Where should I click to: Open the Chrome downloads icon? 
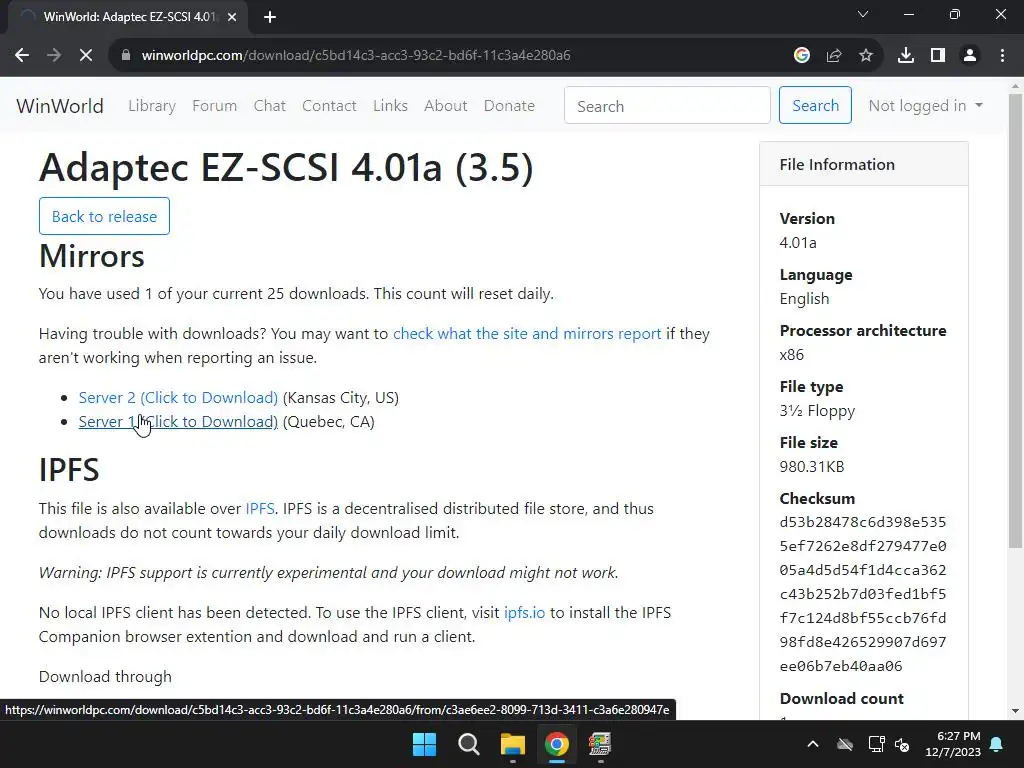pyautogui.click(x=906, y=56)
